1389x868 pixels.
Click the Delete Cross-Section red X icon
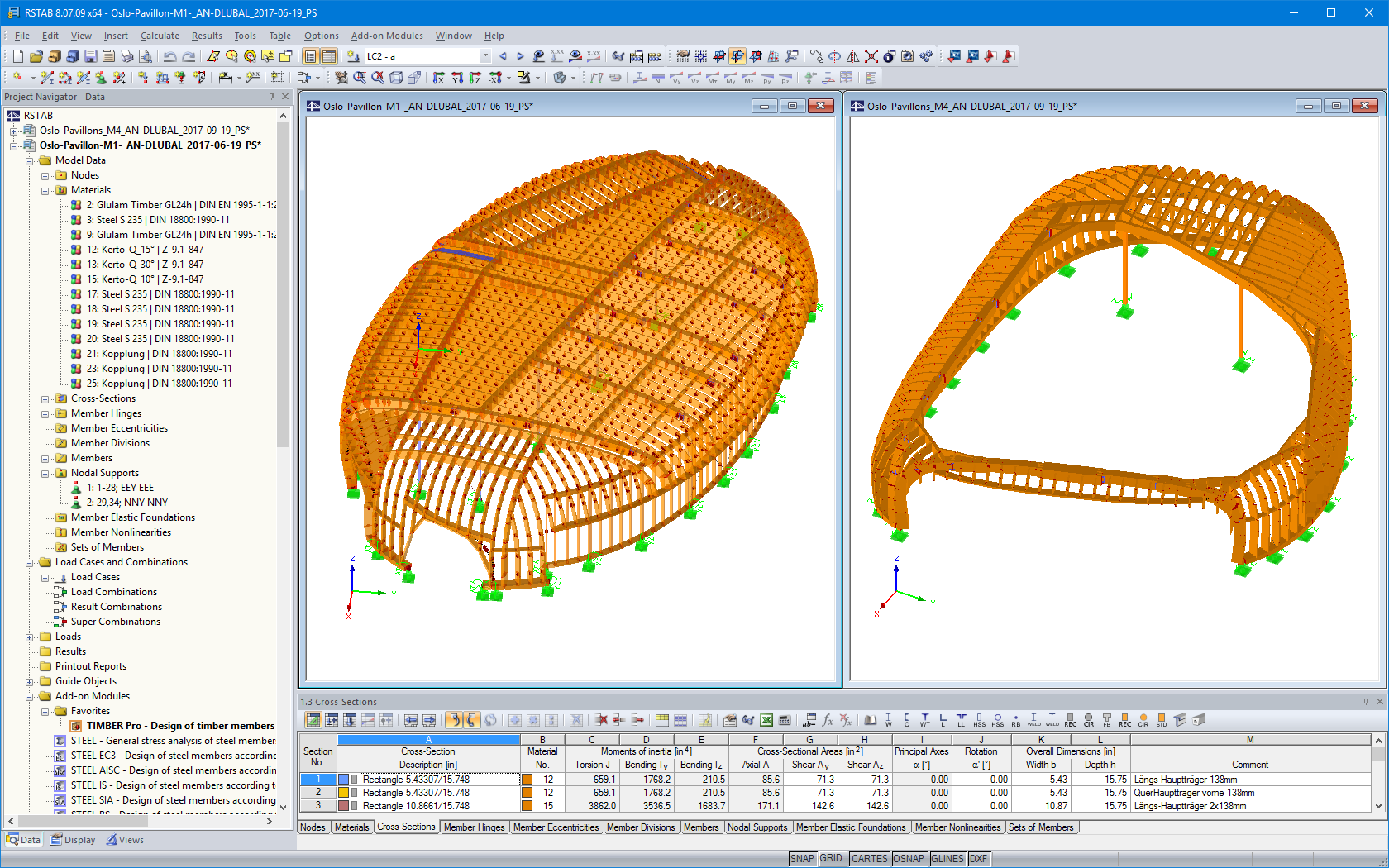point(603,720)
